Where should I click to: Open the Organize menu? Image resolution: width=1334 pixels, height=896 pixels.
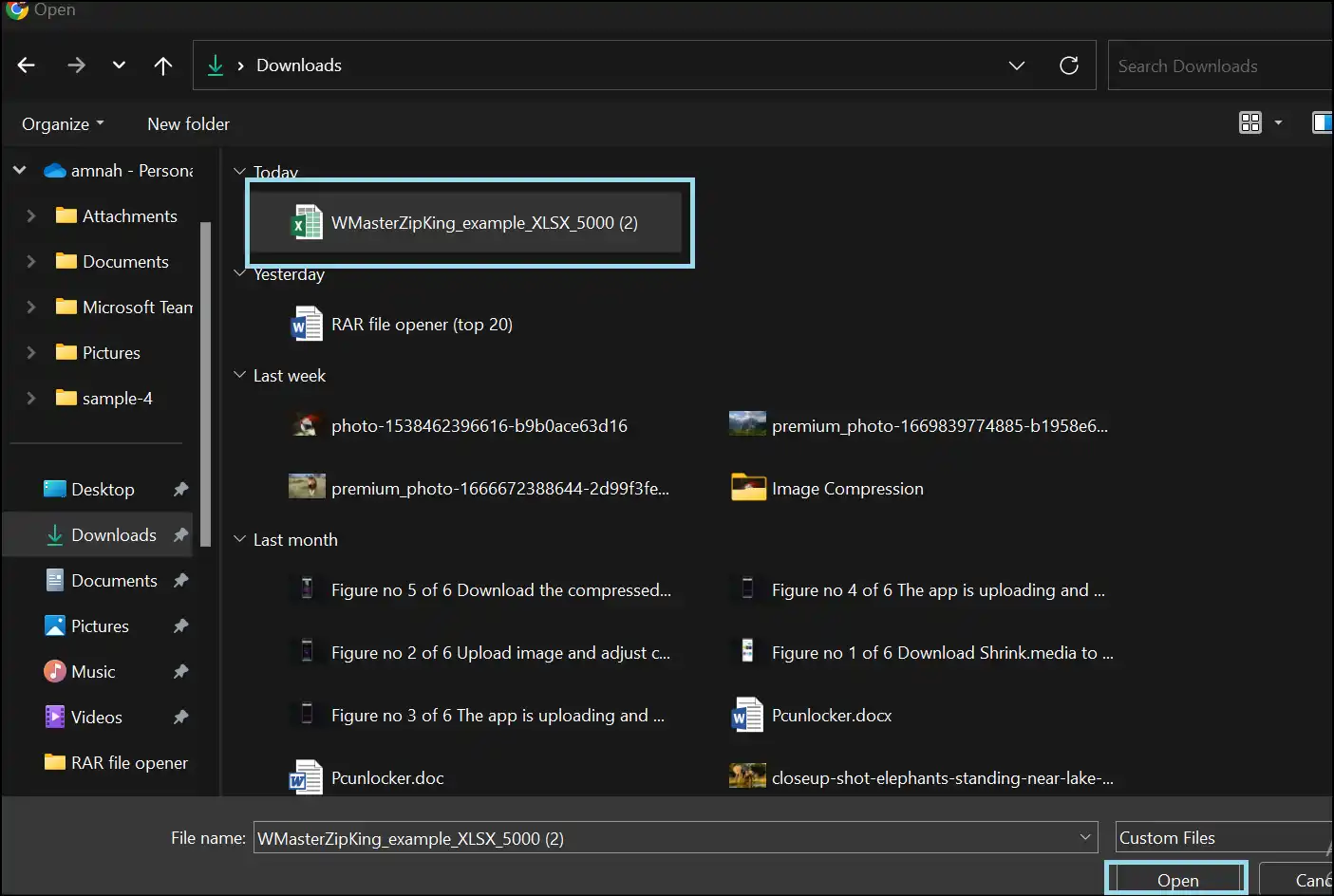pos(63,124)
